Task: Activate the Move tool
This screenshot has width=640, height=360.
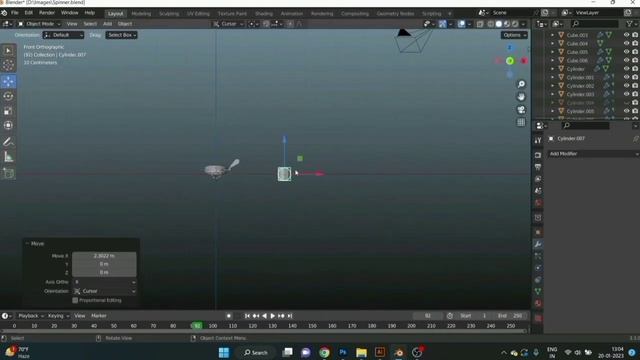Action: click(8, 81)
